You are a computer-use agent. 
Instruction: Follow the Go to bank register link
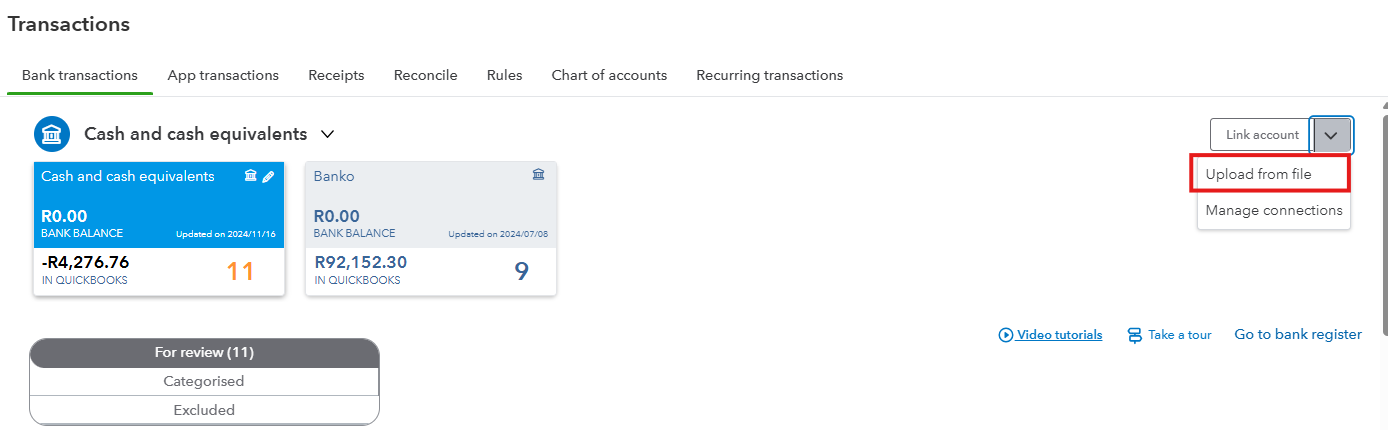click(1297, 335)
